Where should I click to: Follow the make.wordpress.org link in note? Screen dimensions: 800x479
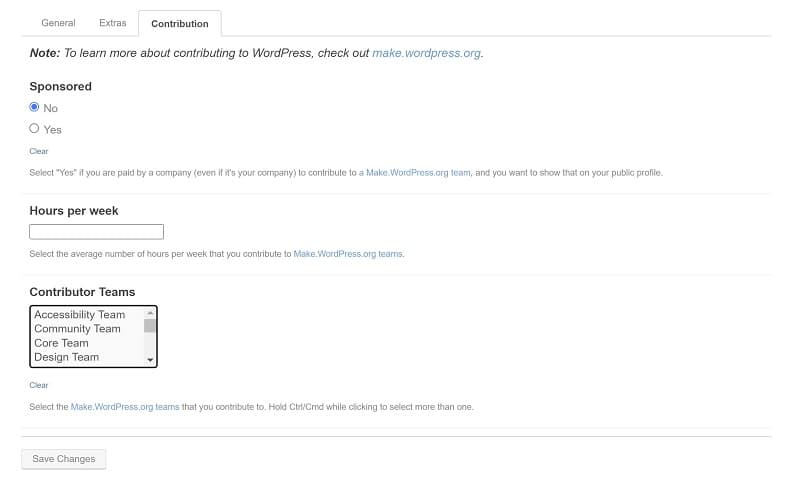(427, 53)
